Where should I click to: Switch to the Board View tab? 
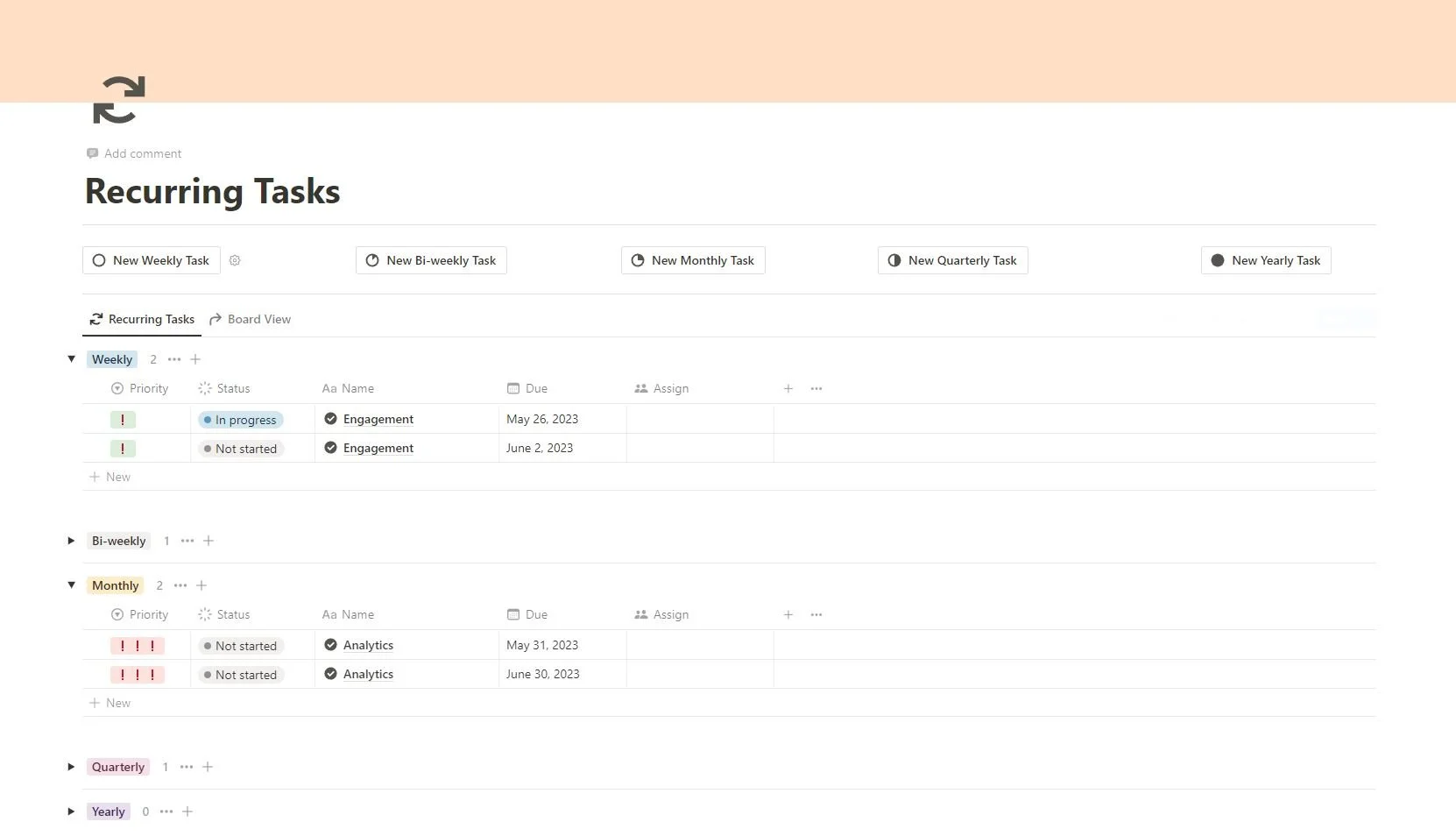click(x=250, y=319)
